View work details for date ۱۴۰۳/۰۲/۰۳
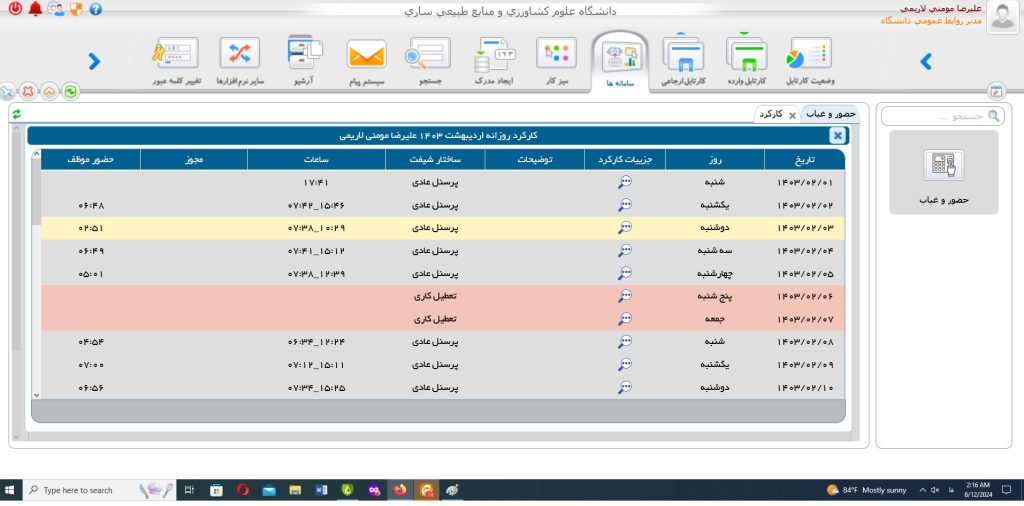Screen dimensions: 1024x506 click(625, 228)
